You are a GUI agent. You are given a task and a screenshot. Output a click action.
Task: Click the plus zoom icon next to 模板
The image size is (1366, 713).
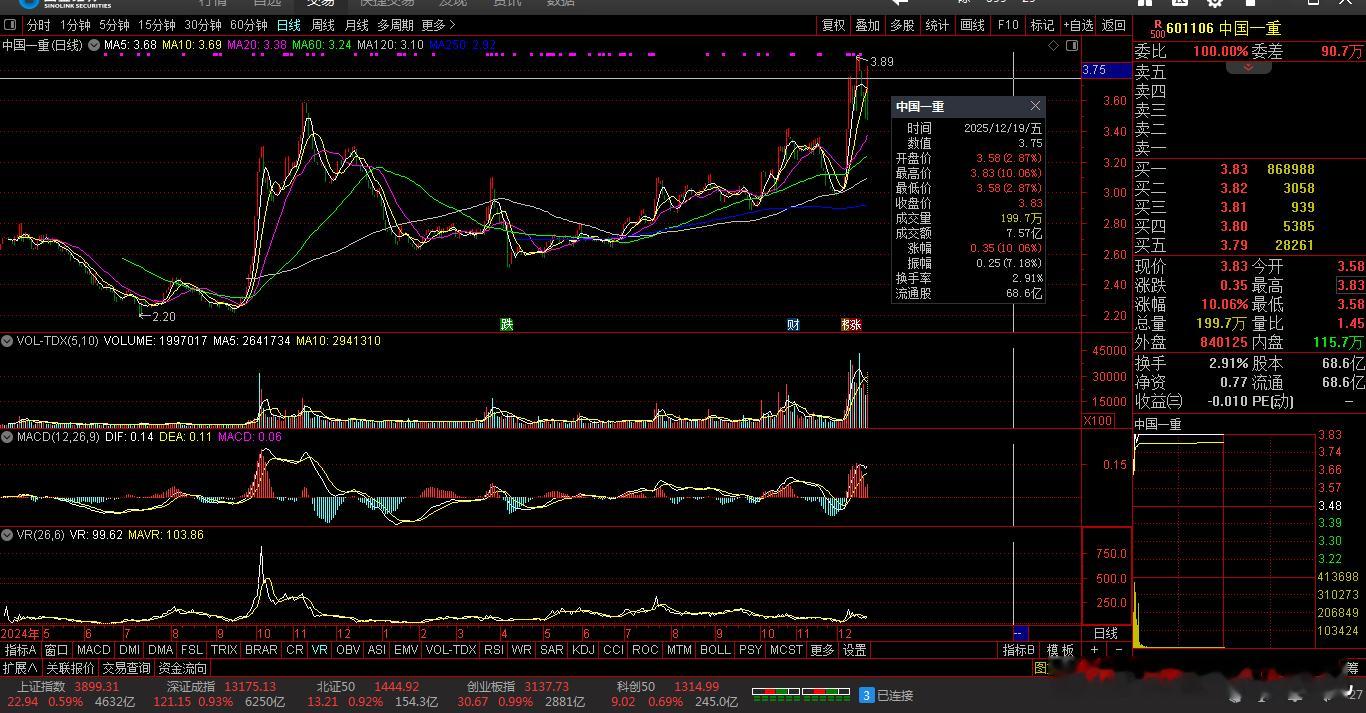(1094, 650)
